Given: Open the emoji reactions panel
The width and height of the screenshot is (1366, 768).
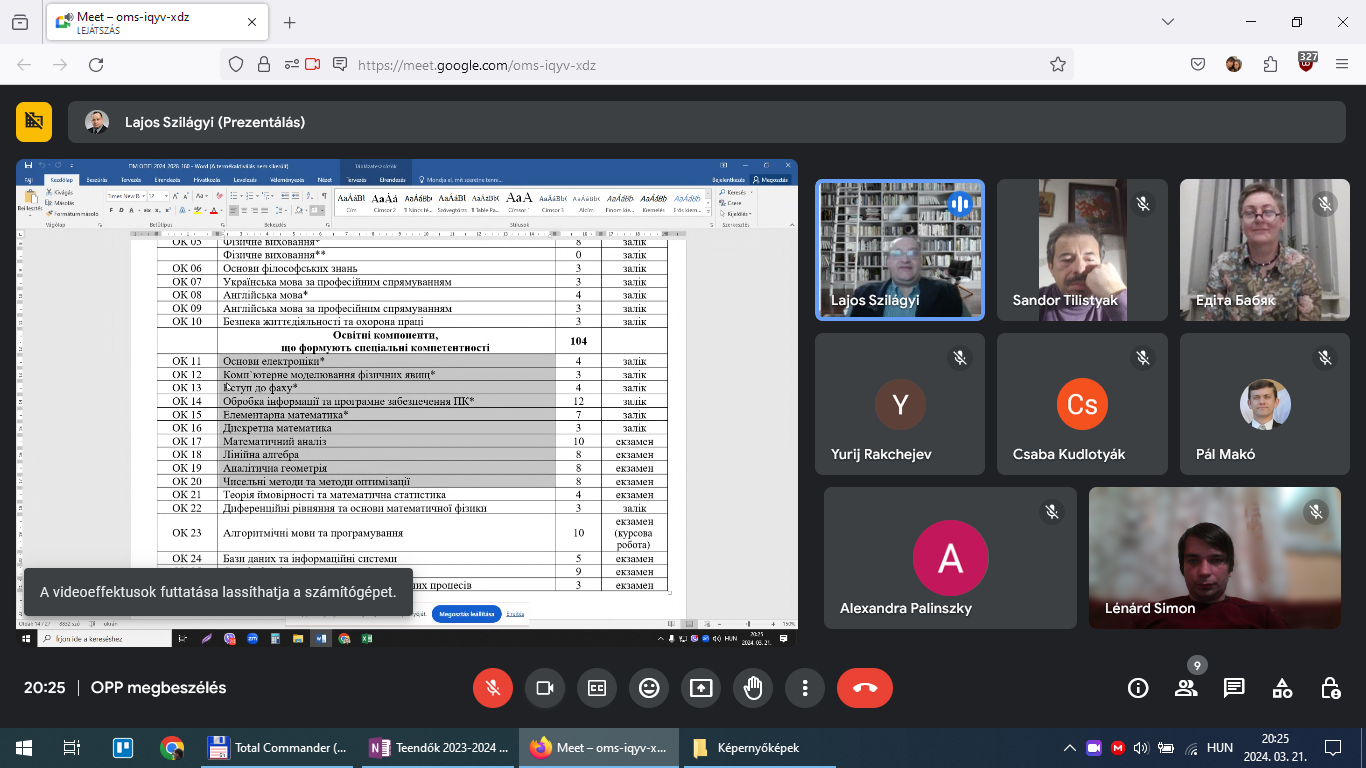Looking at the screenshot, I should click(649, 688).
